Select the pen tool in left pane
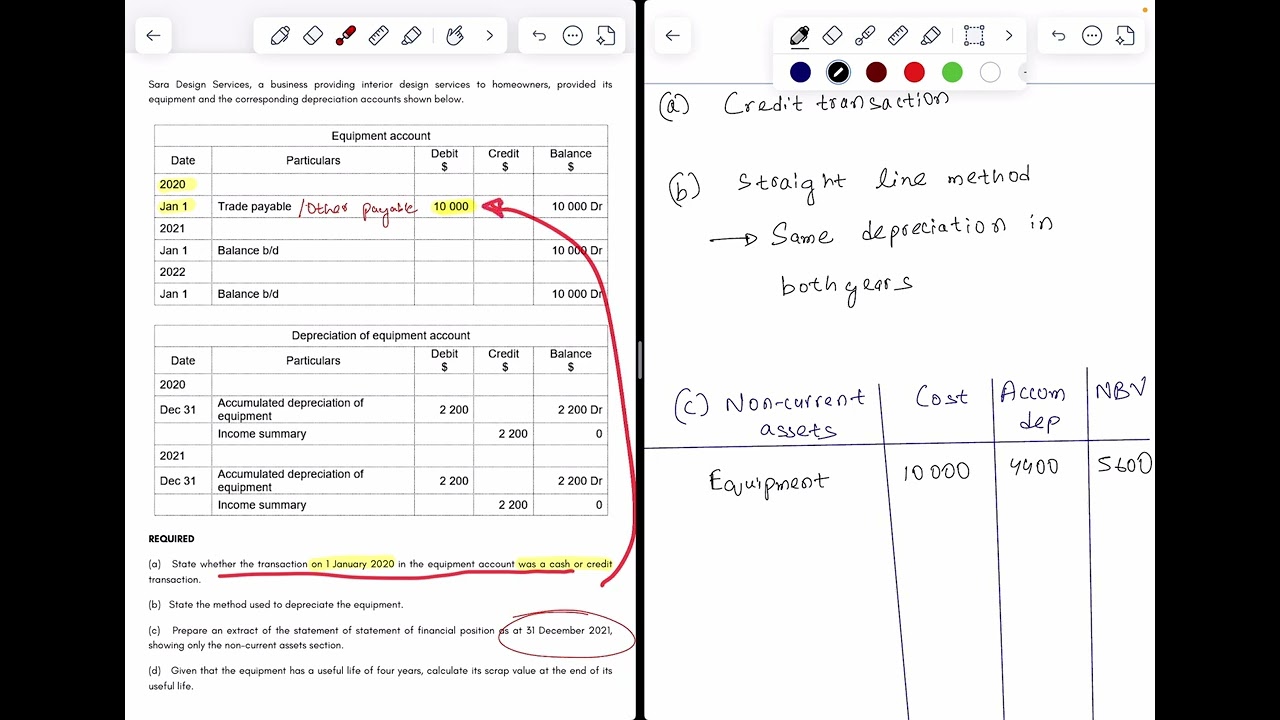 tap(280, 35)
